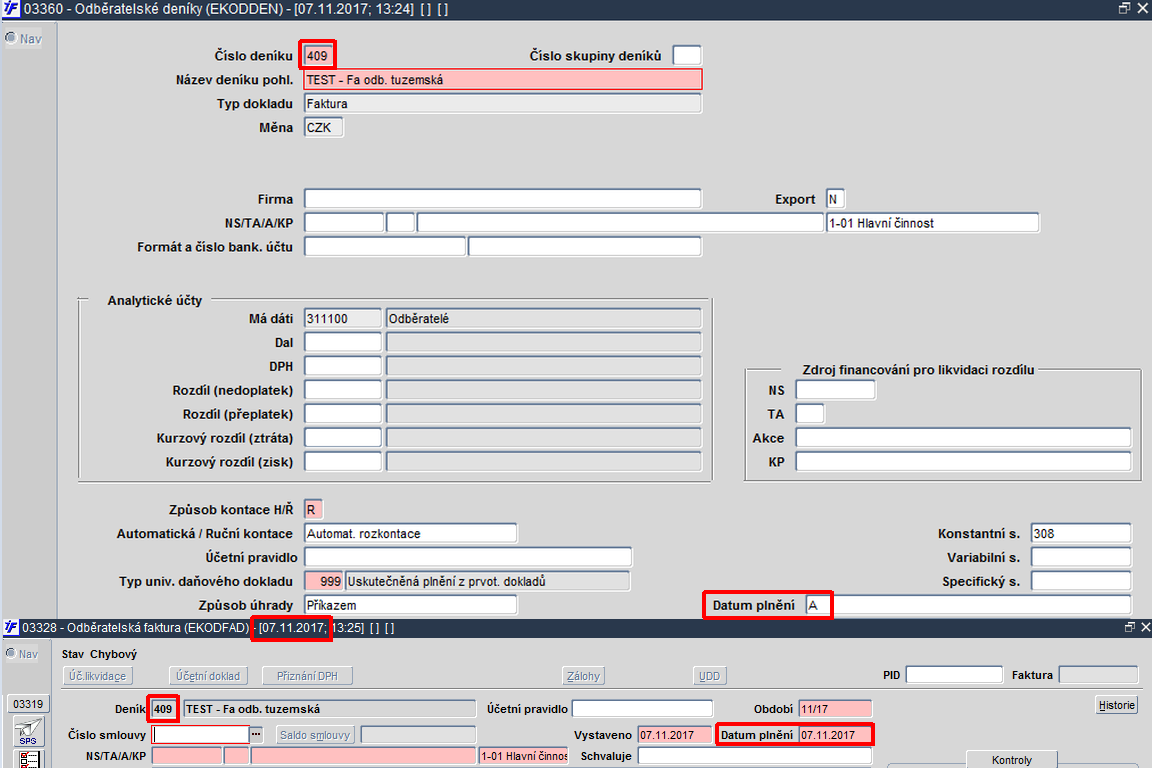This screenshot has width=1152, height=768.
Task: Click the Číslo deníku field with 409
Action: coord(318,56)
